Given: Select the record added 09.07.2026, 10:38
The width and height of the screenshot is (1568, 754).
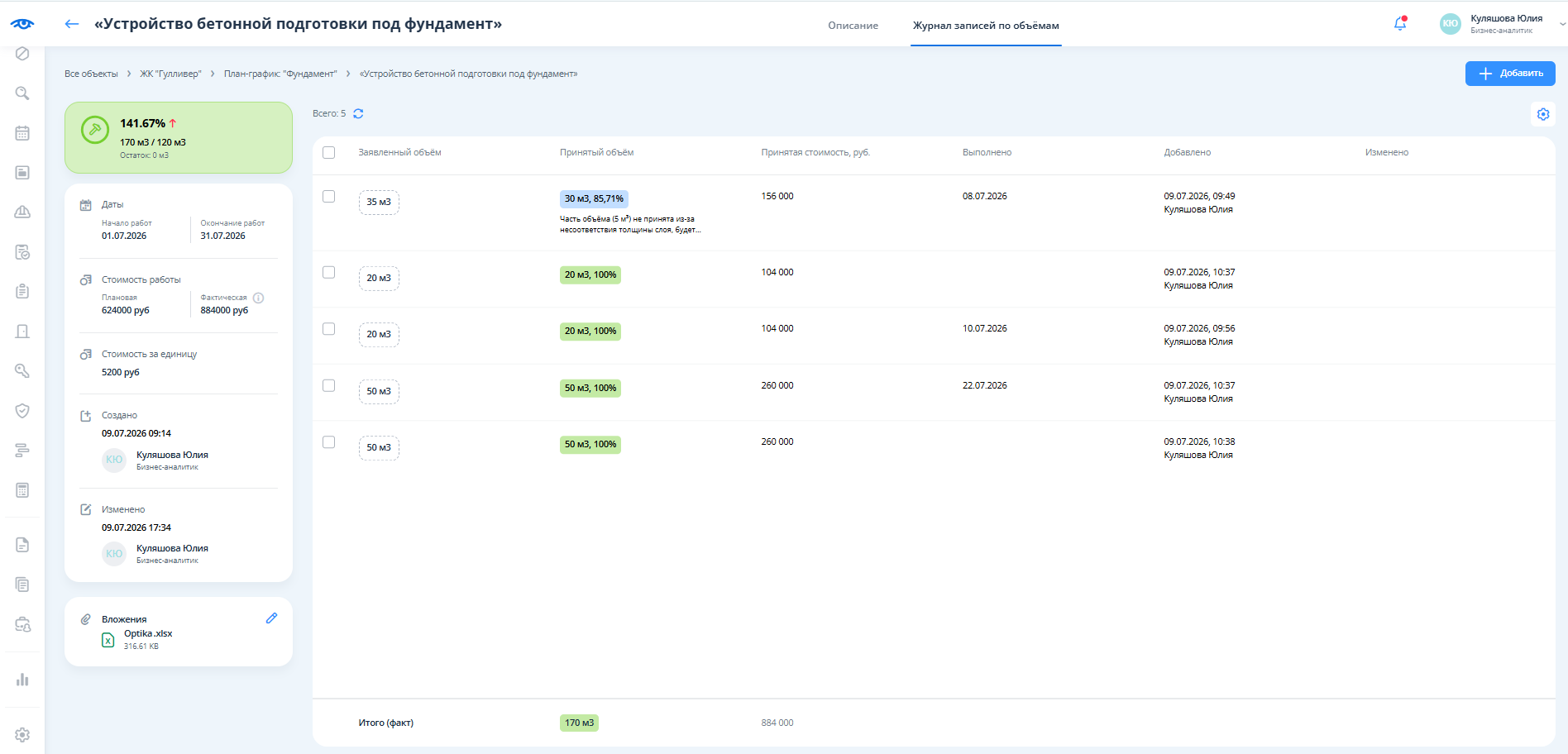Looking at the screenshot, I should click(x=328, y=441).
